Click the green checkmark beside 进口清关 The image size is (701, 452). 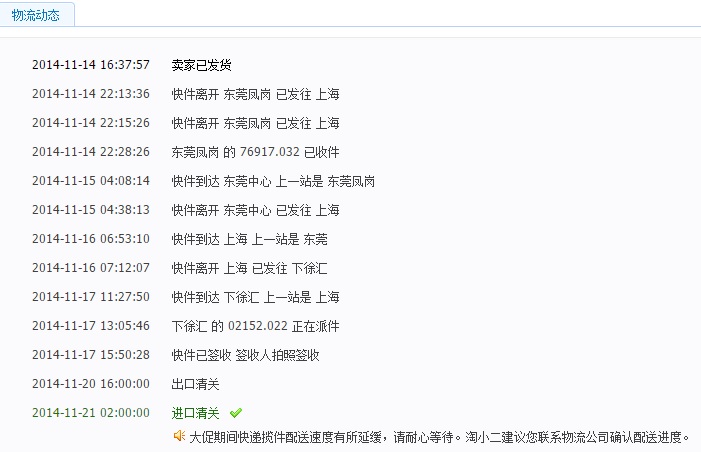[x=236, y=413]
